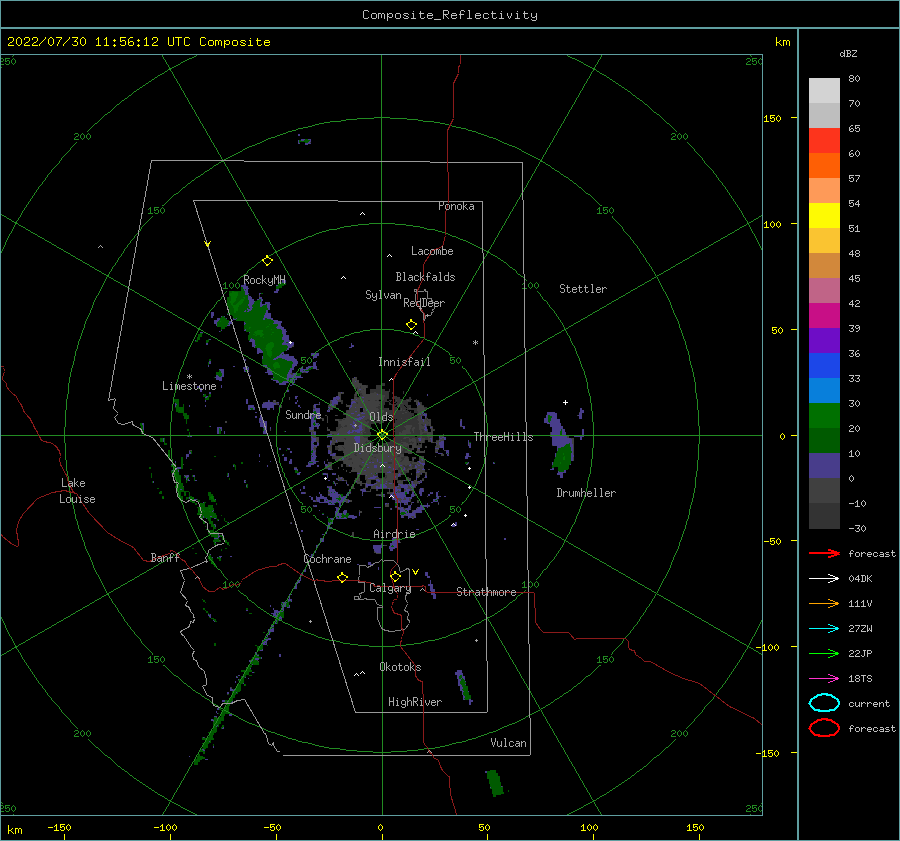Click the red forecast ellipse icon
Image resolution: width=900 pixels, height=841 pixels.
click(x=824, y=728)
